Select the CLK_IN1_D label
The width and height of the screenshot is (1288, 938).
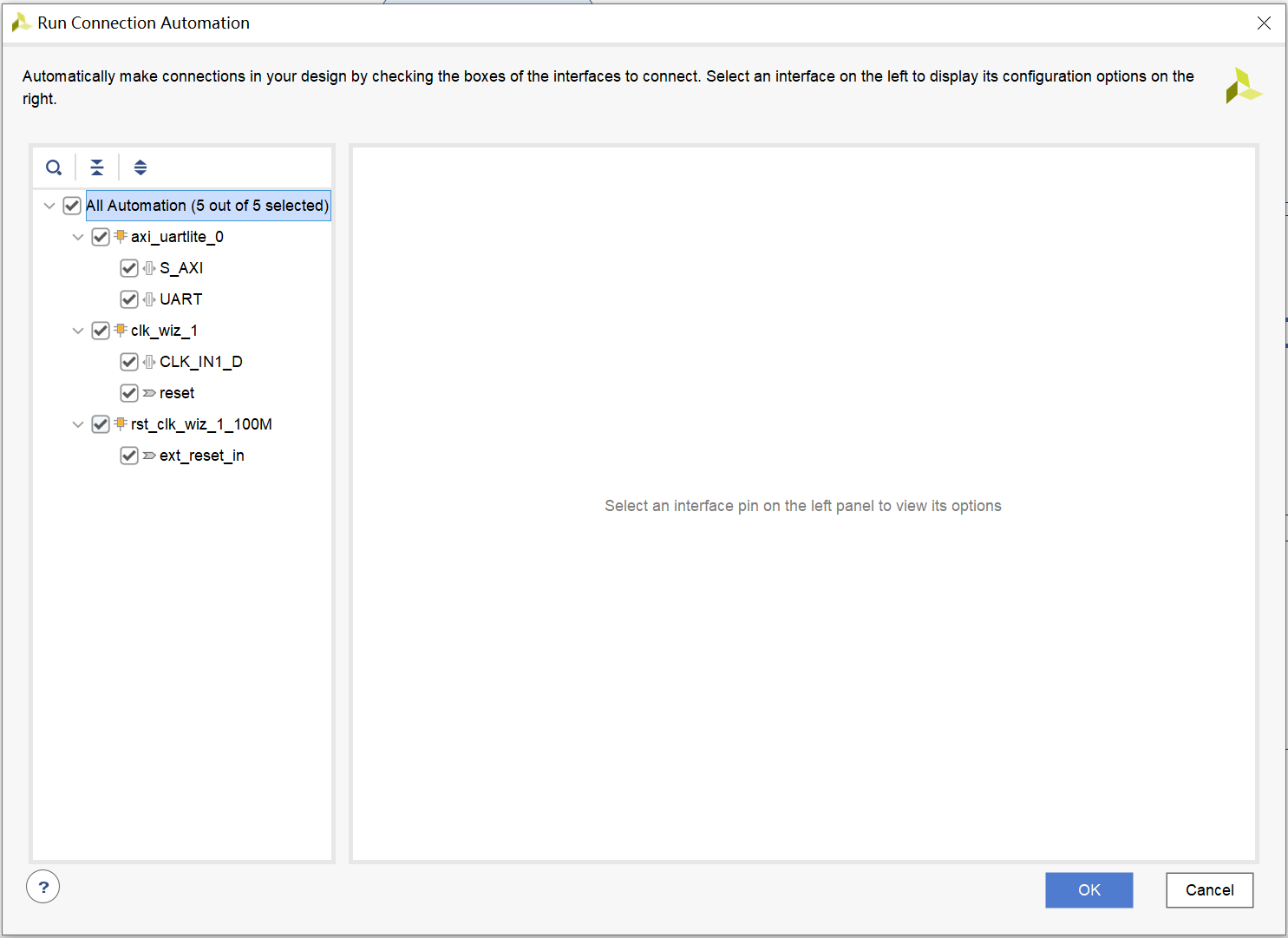click(201, 362)
